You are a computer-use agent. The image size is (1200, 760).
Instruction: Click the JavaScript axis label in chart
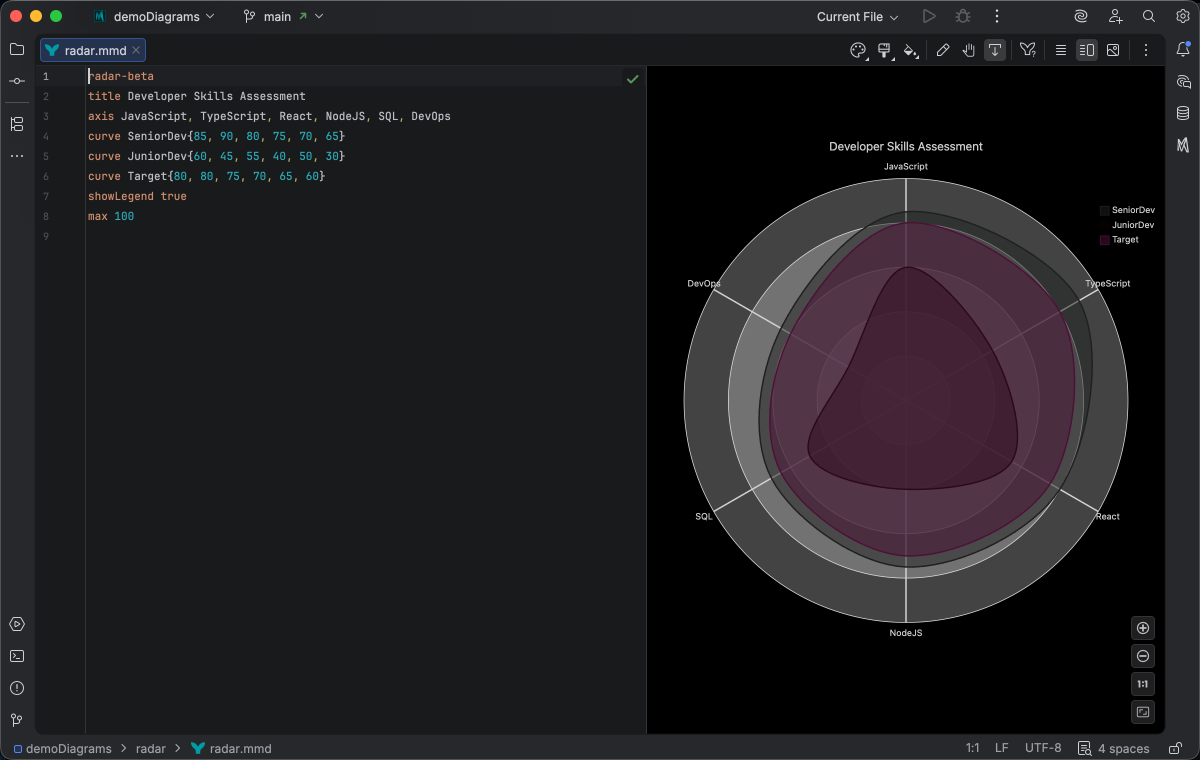tap(906, 166)
